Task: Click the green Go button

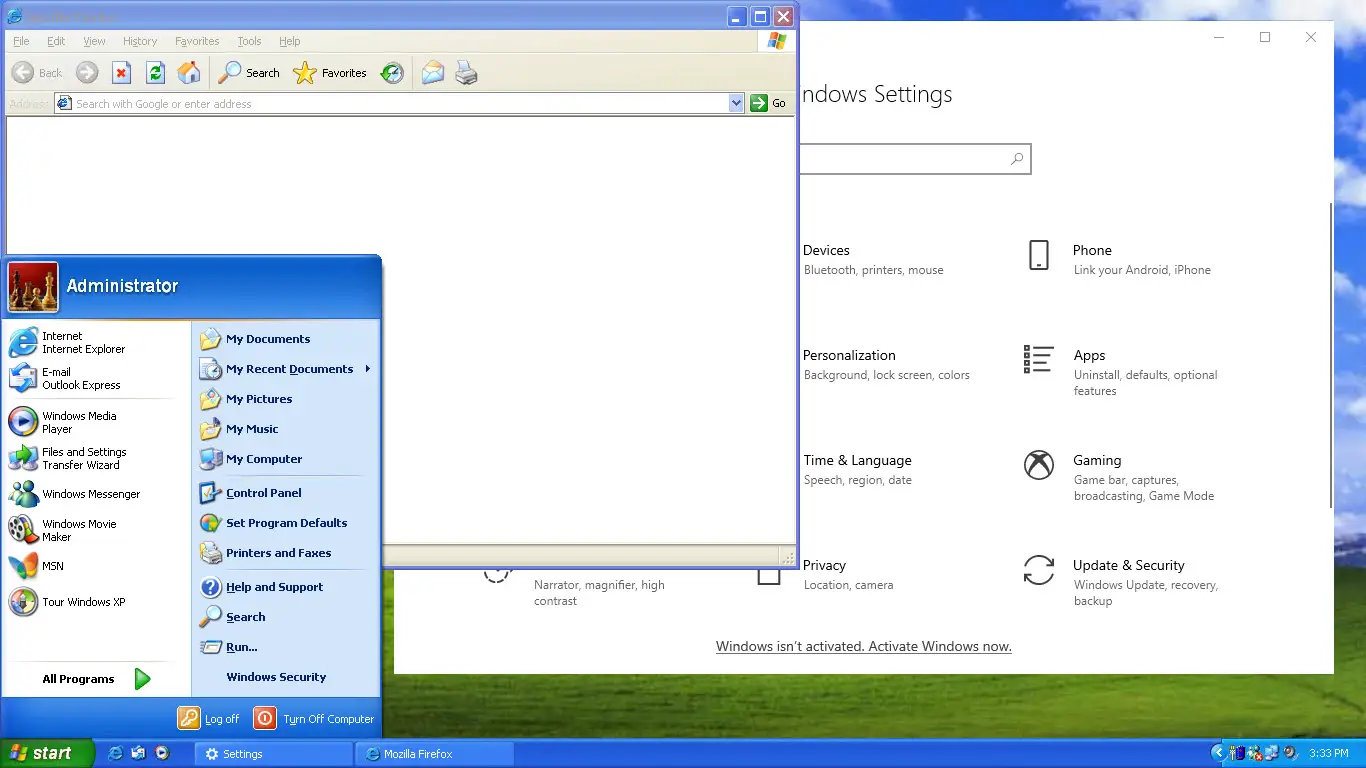Action: coord(768,103)
